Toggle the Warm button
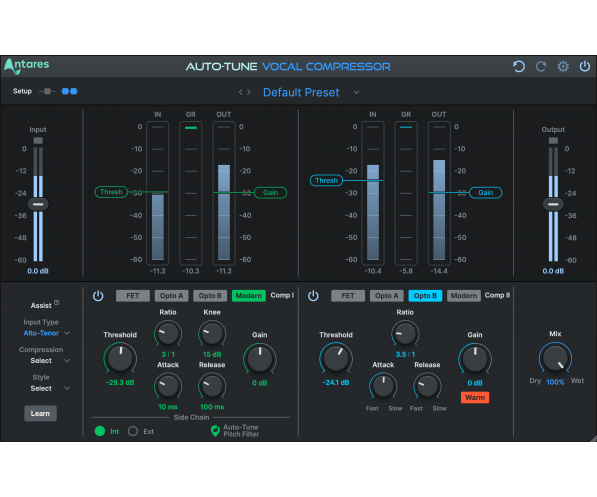 click(475, 397)
